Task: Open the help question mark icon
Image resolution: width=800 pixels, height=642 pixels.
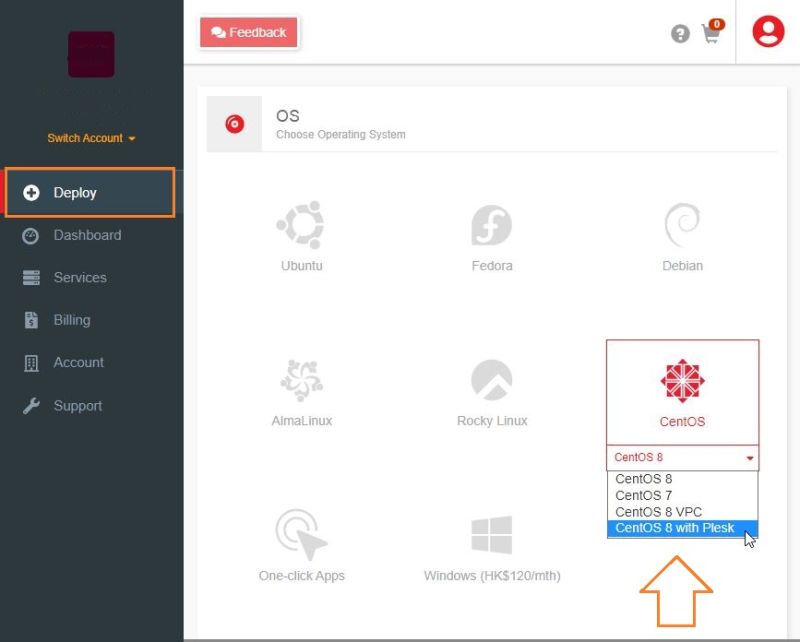Action: (680, 34)
